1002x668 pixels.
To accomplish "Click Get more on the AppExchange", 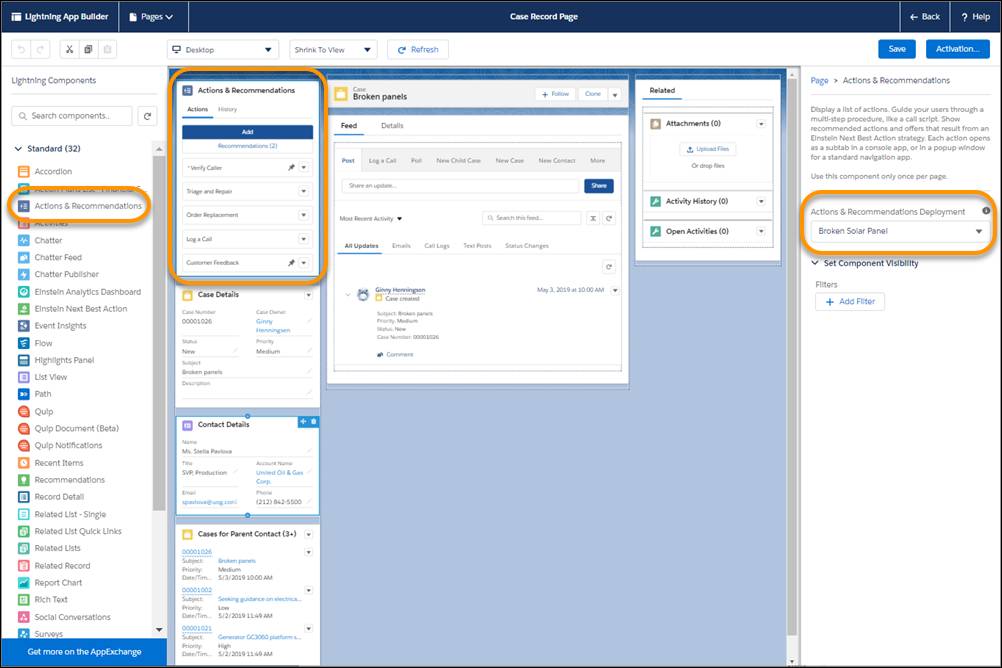I will 84,651.
